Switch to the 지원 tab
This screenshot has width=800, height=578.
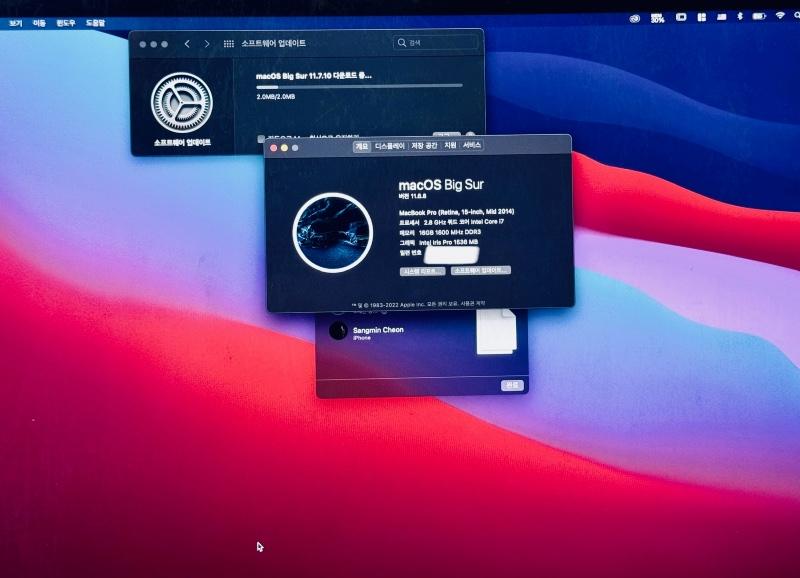[x=450, y=145]
